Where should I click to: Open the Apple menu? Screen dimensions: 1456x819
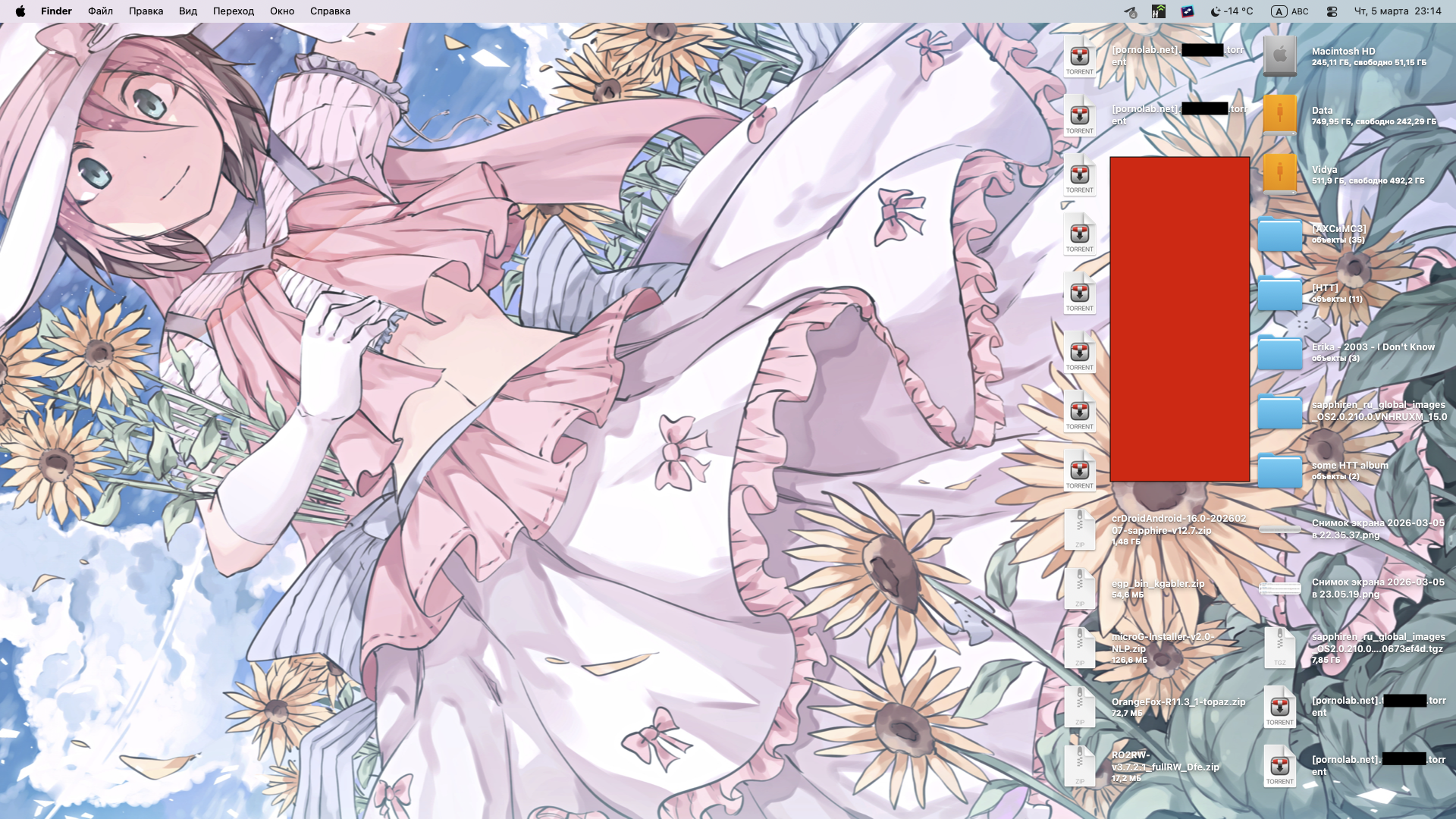(20, 11)
